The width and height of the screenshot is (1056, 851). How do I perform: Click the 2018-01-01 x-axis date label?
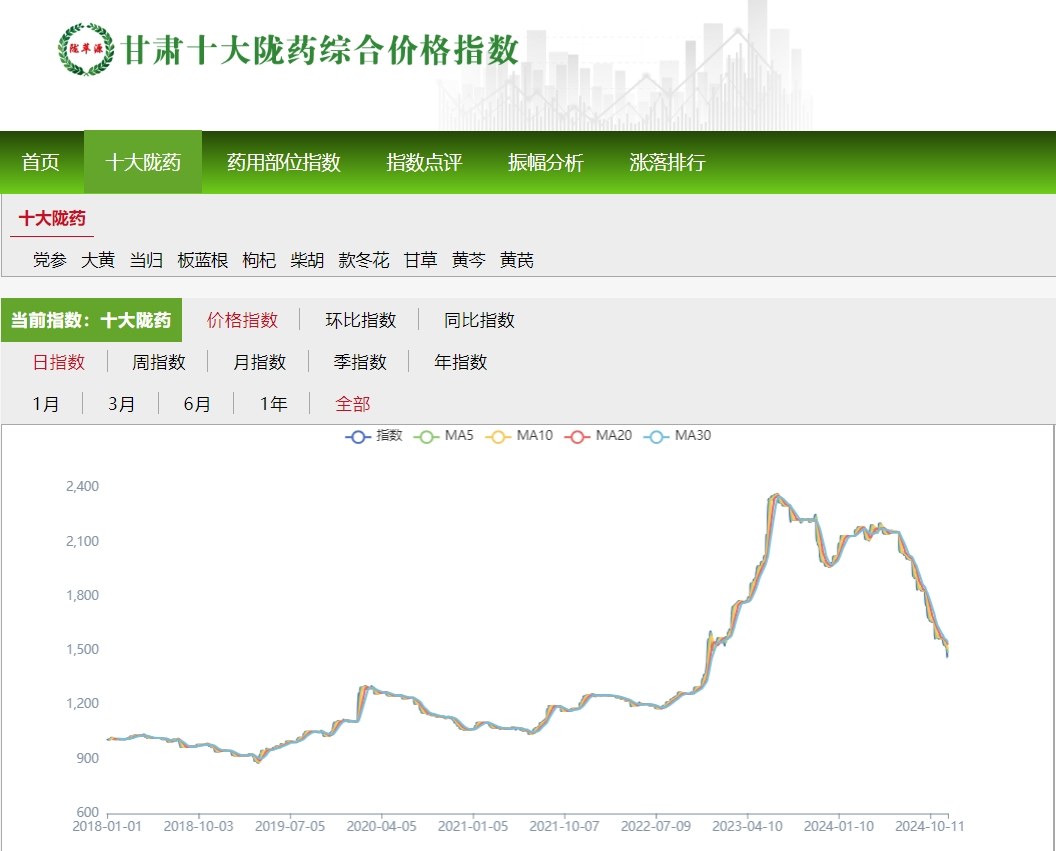(107, 826)
